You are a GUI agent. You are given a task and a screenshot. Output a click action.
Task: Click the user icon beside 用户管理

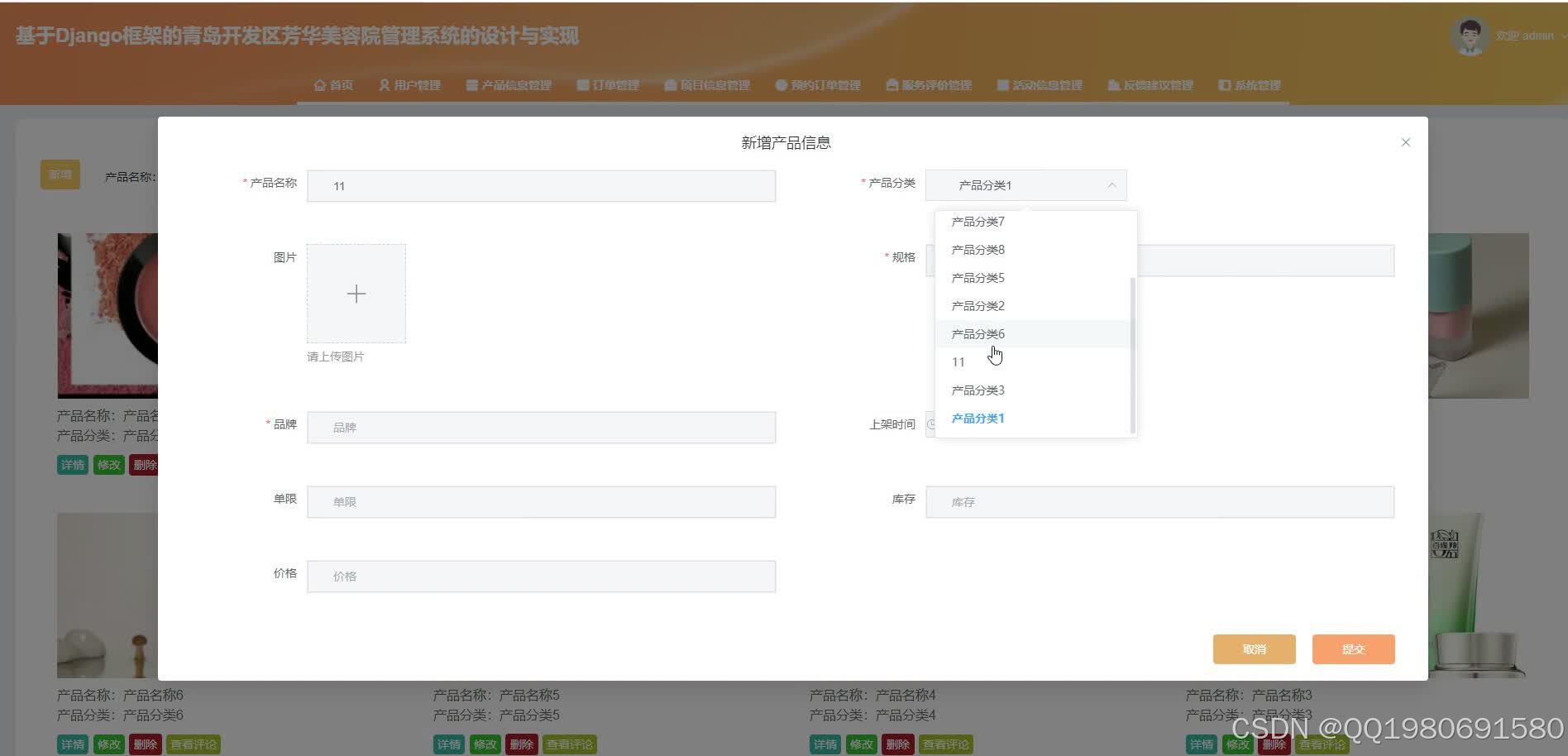[x=385, y=85]
